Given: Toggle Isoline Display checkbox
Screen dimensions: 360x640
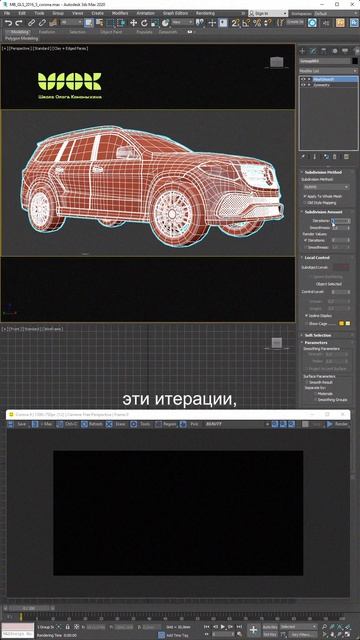Looking at the screenshot, I should pyautogui.click(x=307, y=316).
